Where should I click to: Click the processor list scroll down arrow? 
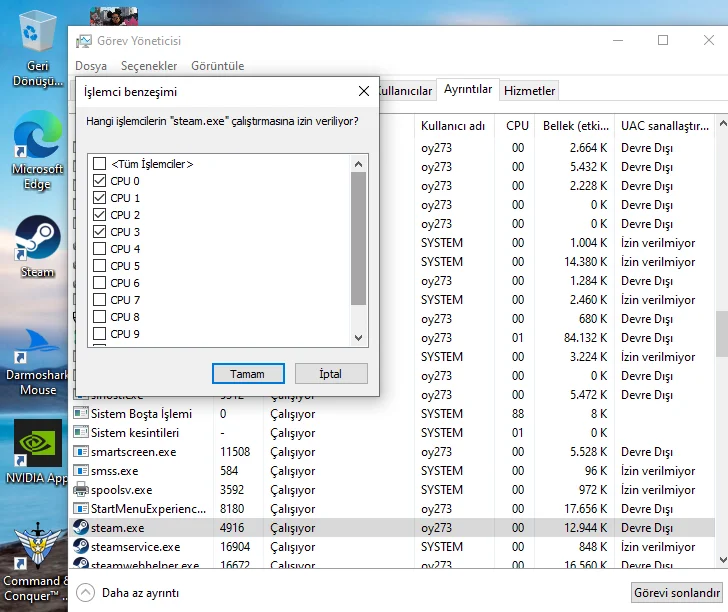(358, 338)
